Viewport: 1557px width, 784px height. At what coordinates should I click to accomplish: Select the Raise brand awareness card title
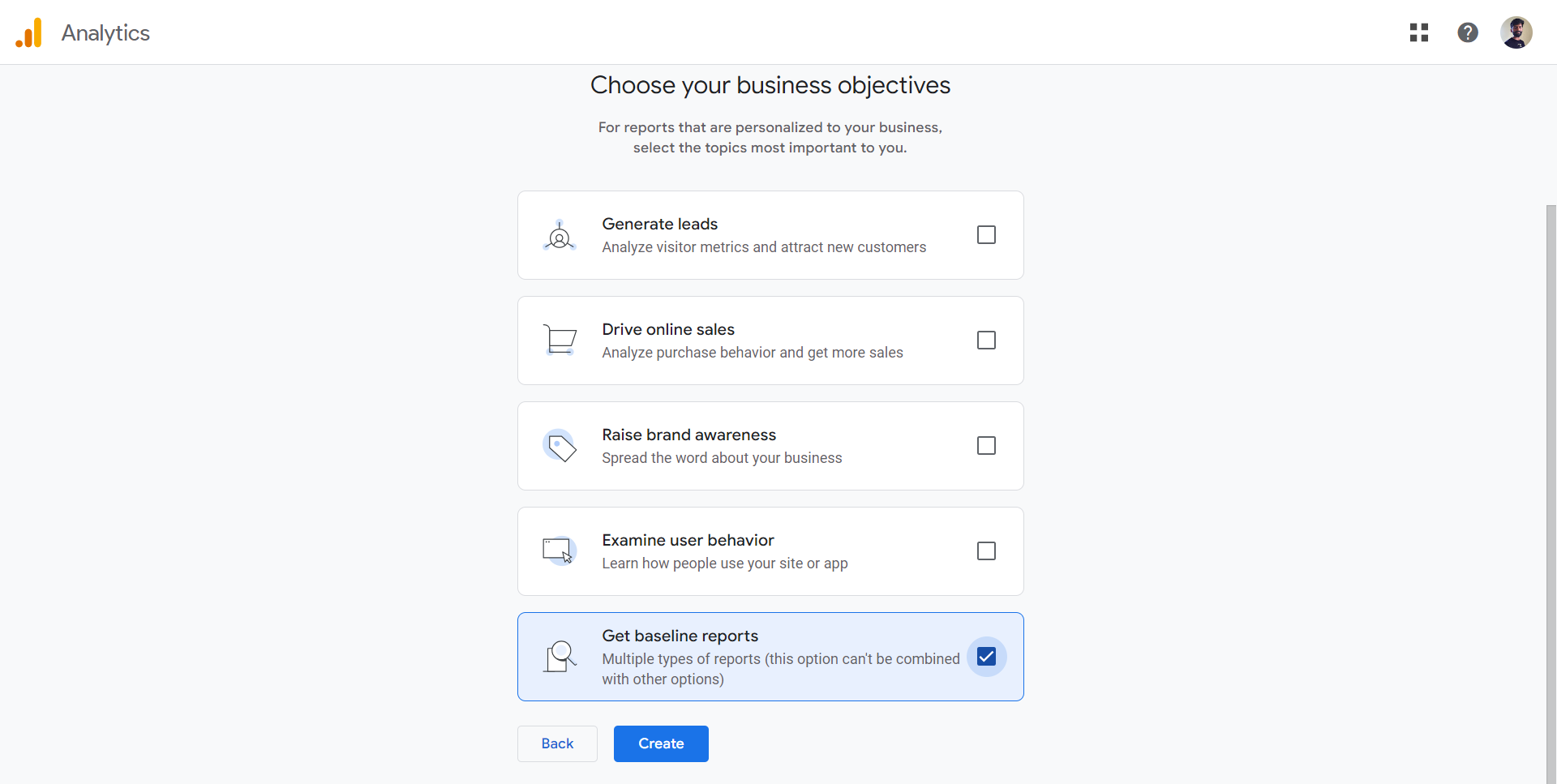[x=688, y=435]
